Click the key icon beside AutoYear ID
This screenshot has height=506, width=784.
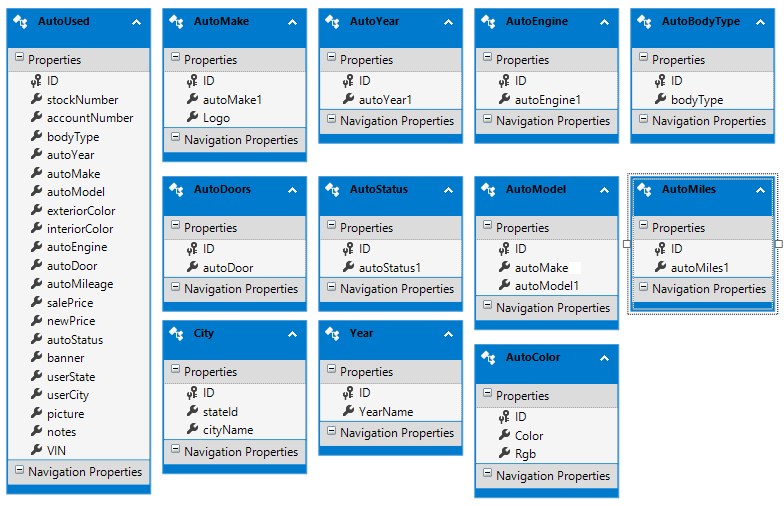[349, 81]
